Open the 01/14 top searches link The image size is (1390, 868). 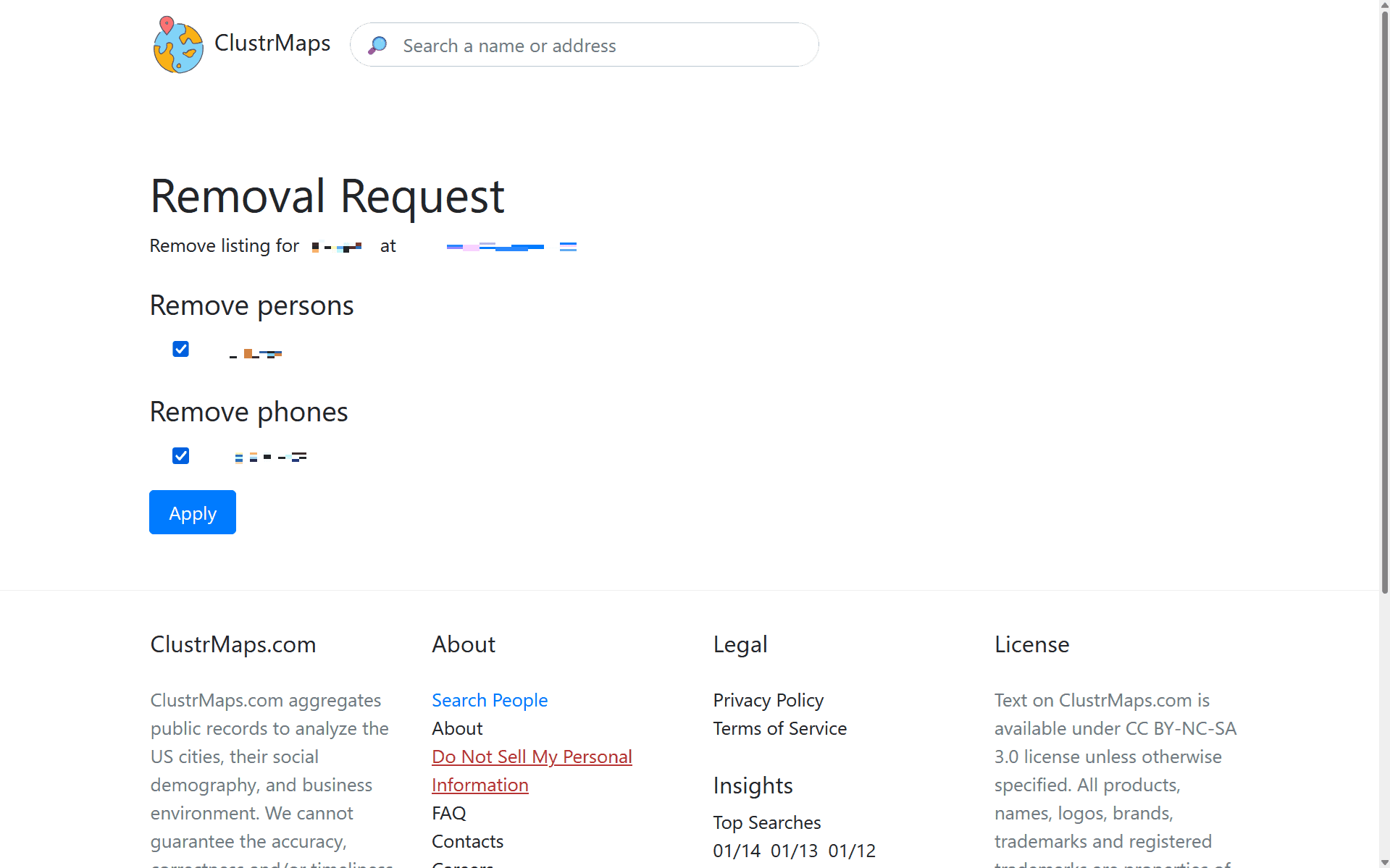(737, 851)
